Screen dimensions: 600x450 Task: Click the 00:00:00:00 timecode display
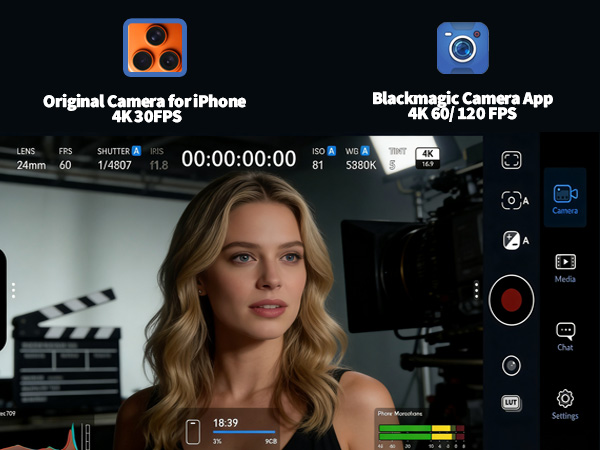(239, 158)
